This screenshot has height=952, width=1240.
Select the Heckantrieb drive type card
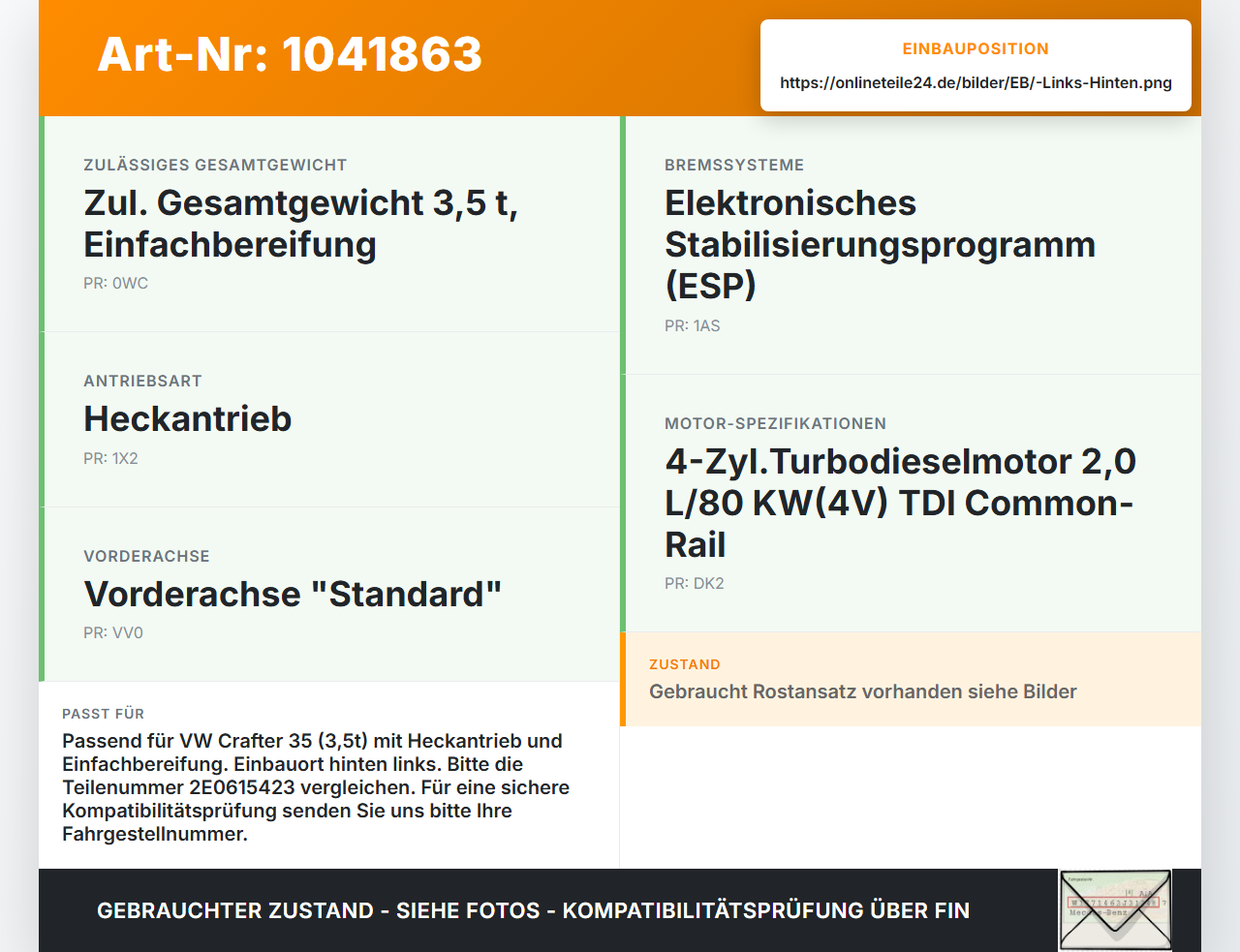[329, 419]
